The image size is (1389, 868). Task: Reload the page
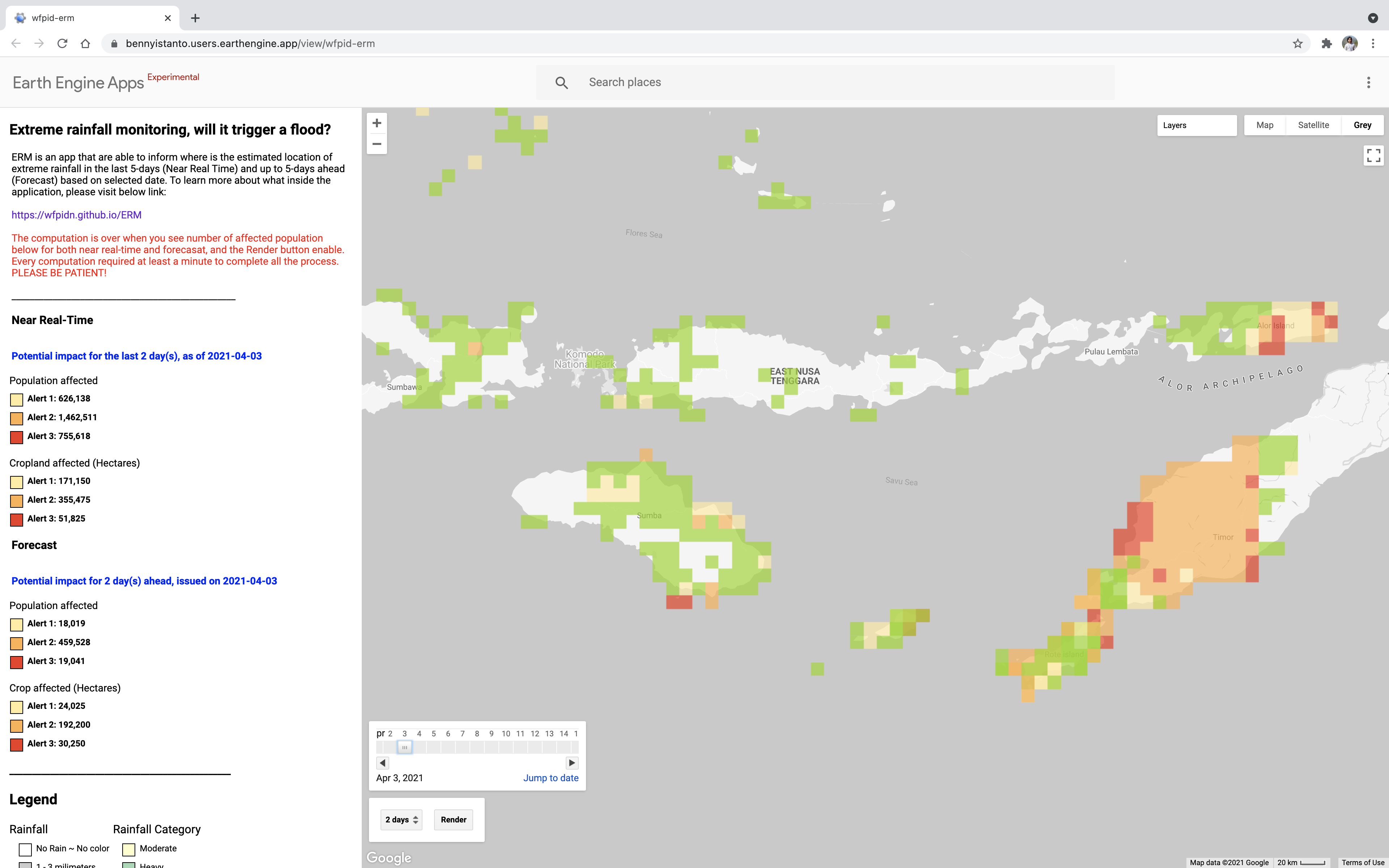point(62,44)
